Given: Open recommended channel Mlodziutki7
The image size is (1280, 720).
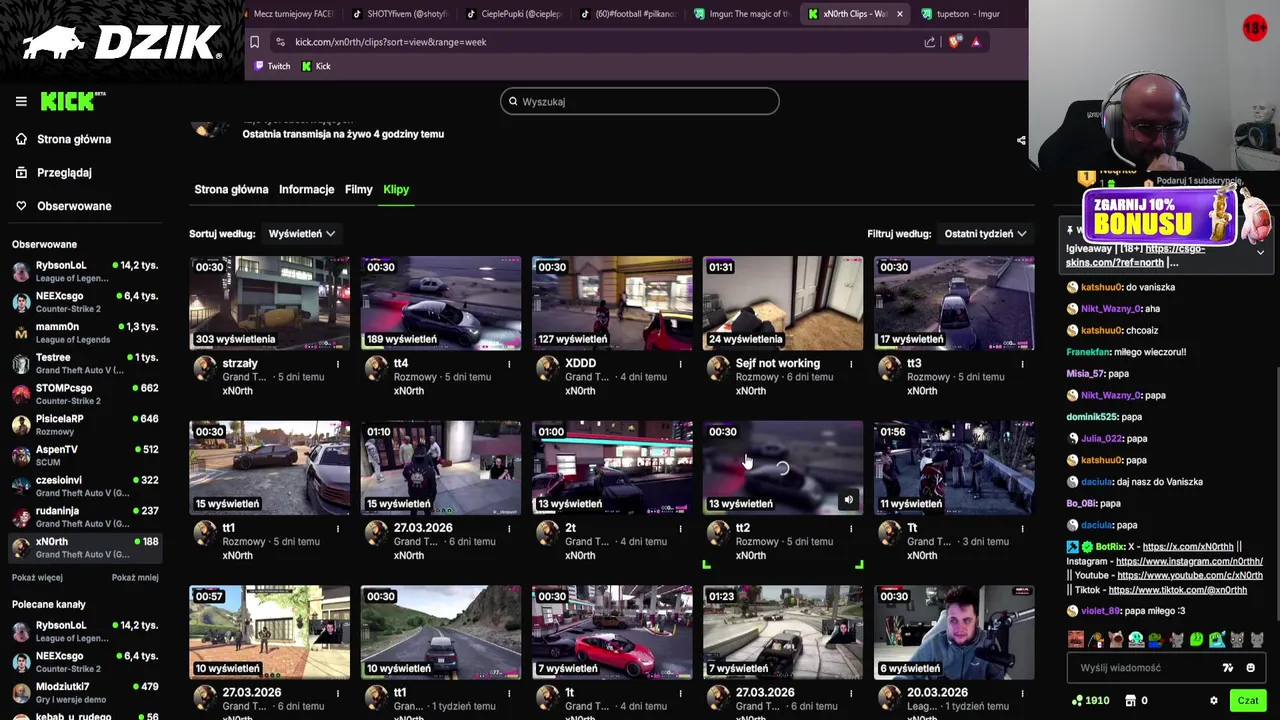Looking at the screenshot, I should pyautogui.click(x=84, y=693).
